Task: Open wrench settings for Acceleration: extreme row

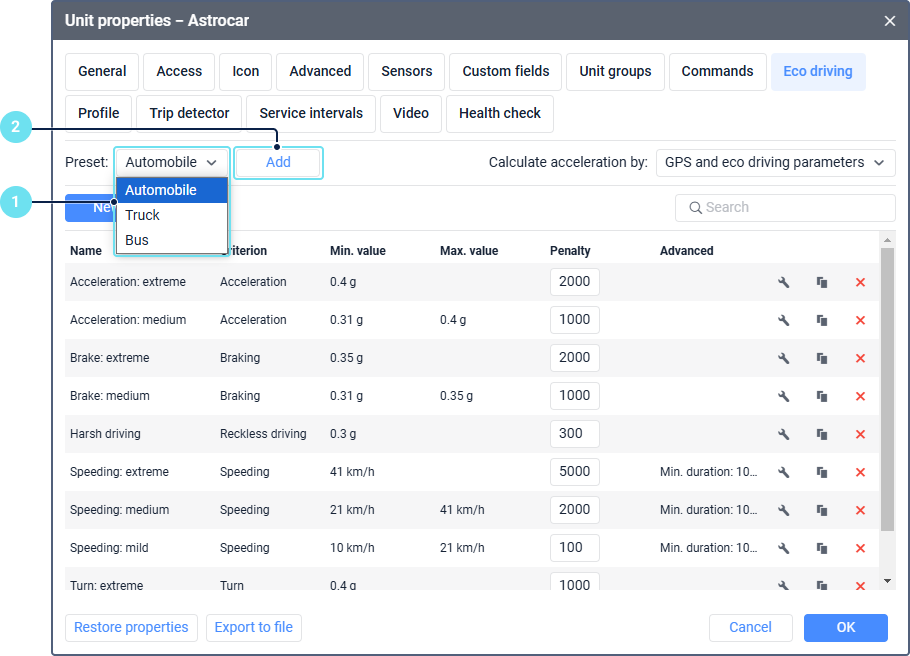Action: pyautogui.click(x=784, y=282)
